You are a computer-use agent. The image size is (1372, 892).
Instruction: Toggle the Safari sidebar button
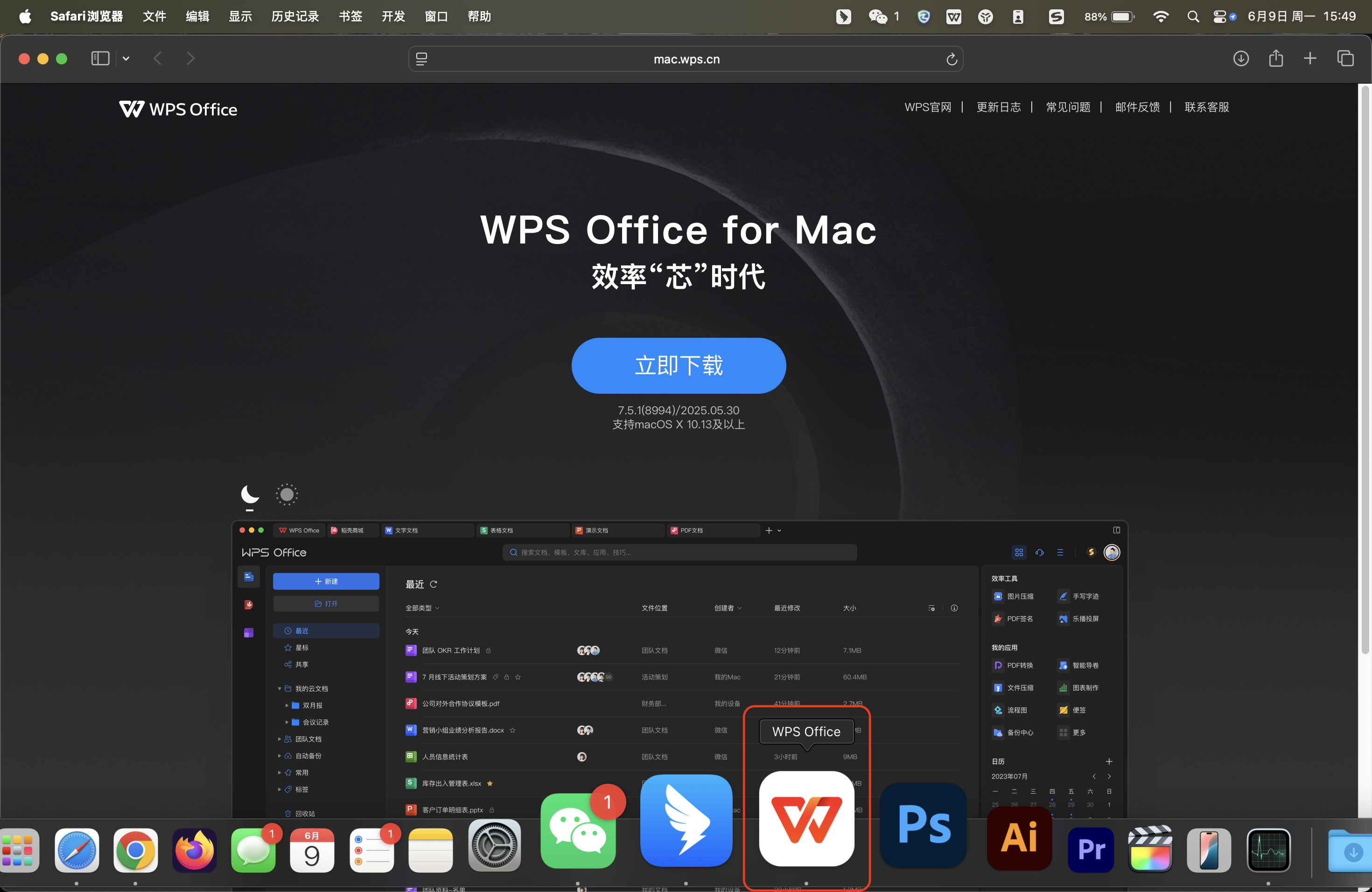(x=100, y=58)
